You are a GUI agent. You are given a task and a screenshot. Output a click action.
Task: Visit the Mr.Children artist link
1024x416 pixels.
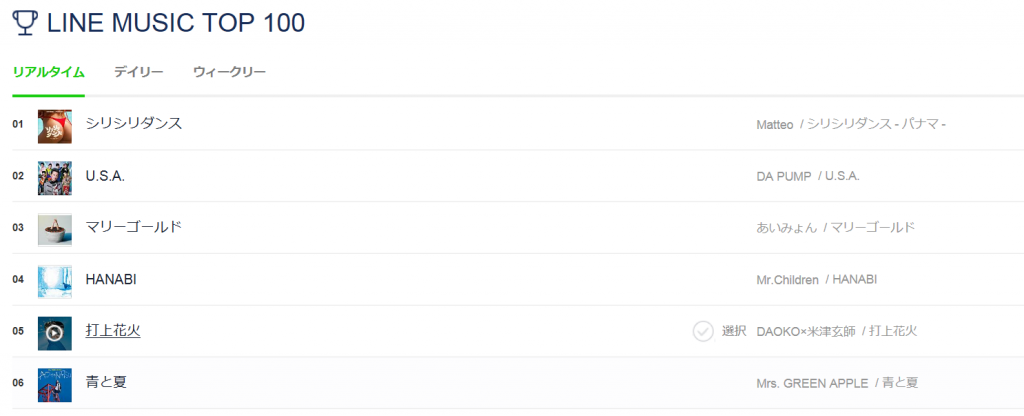pos(788,279)
